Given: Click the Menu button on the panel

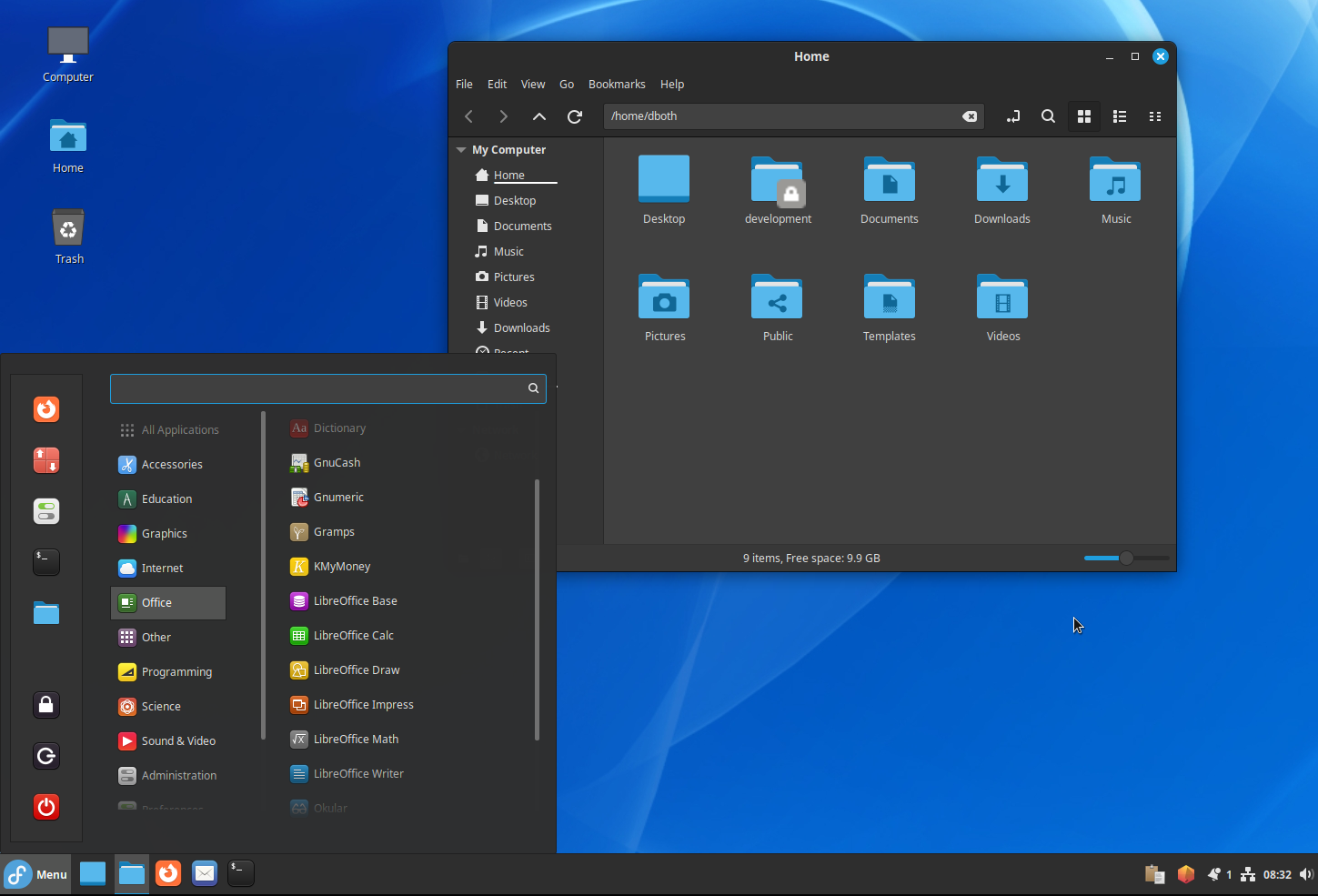Looking at the screenshot, I should (x=36, y=874).
